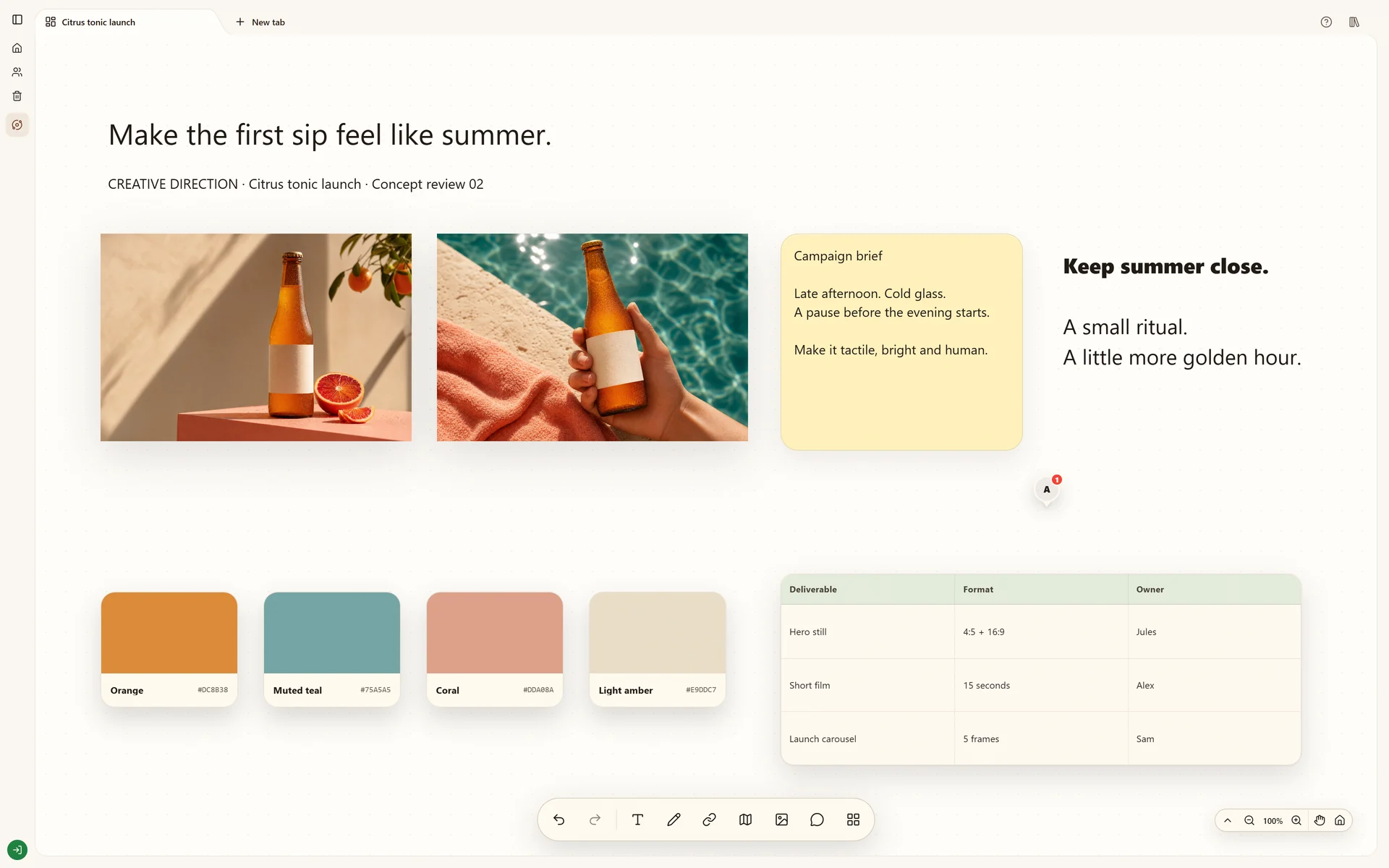The image size is (1389, 868).
Task: Open the library books icon at top right
Action: coord(1354,22)
